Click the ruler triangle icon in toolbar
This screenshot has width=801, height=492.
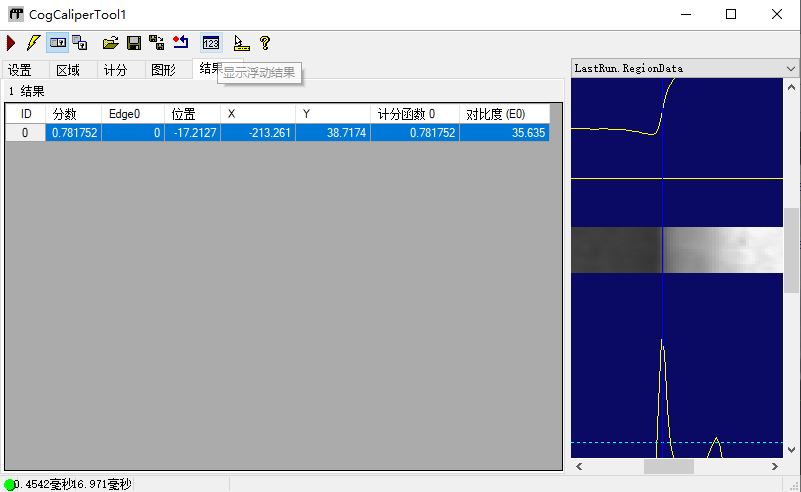(x=241, y=43)
